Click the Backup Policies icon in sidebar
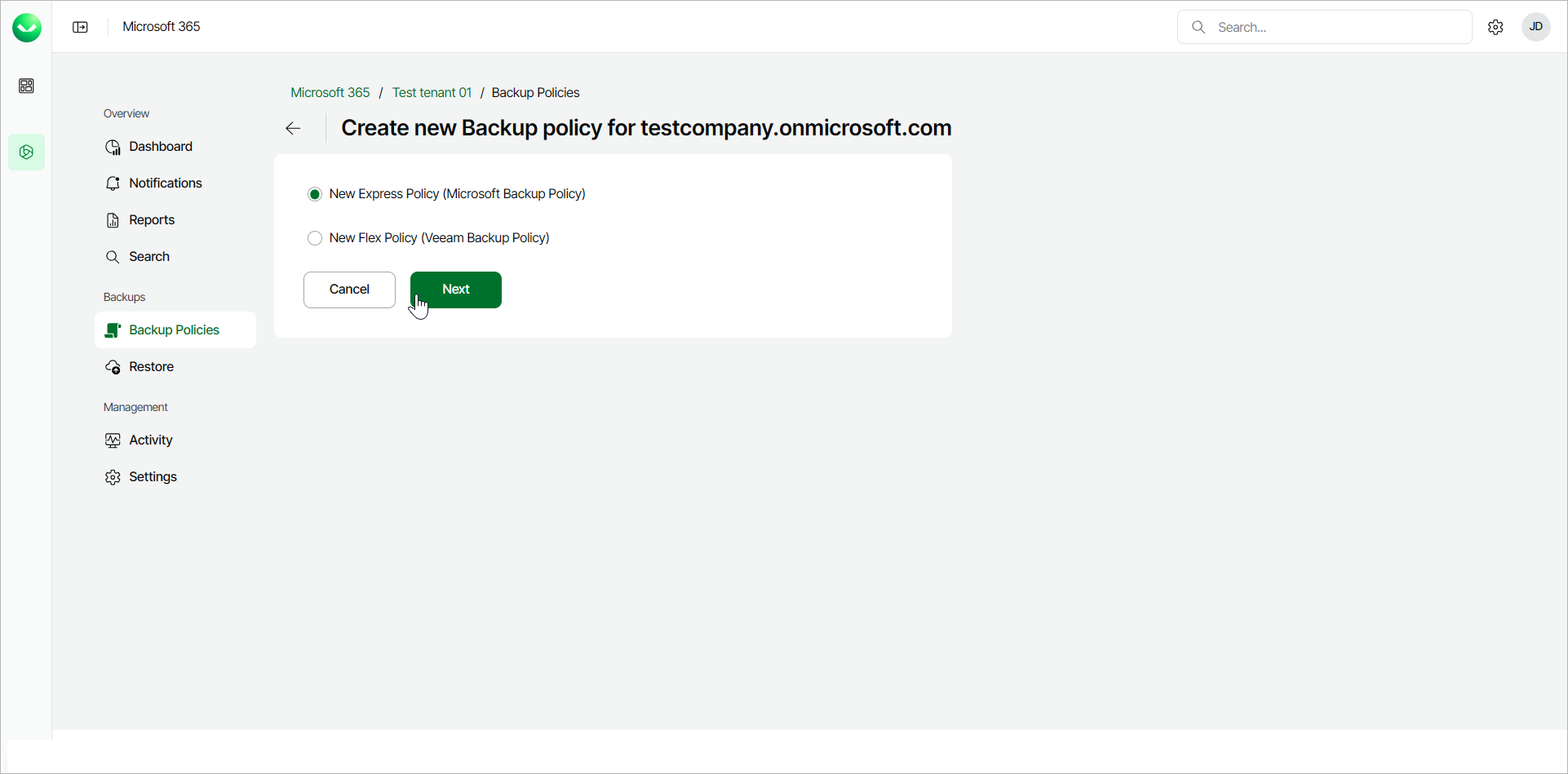 [x=113, y=330]
